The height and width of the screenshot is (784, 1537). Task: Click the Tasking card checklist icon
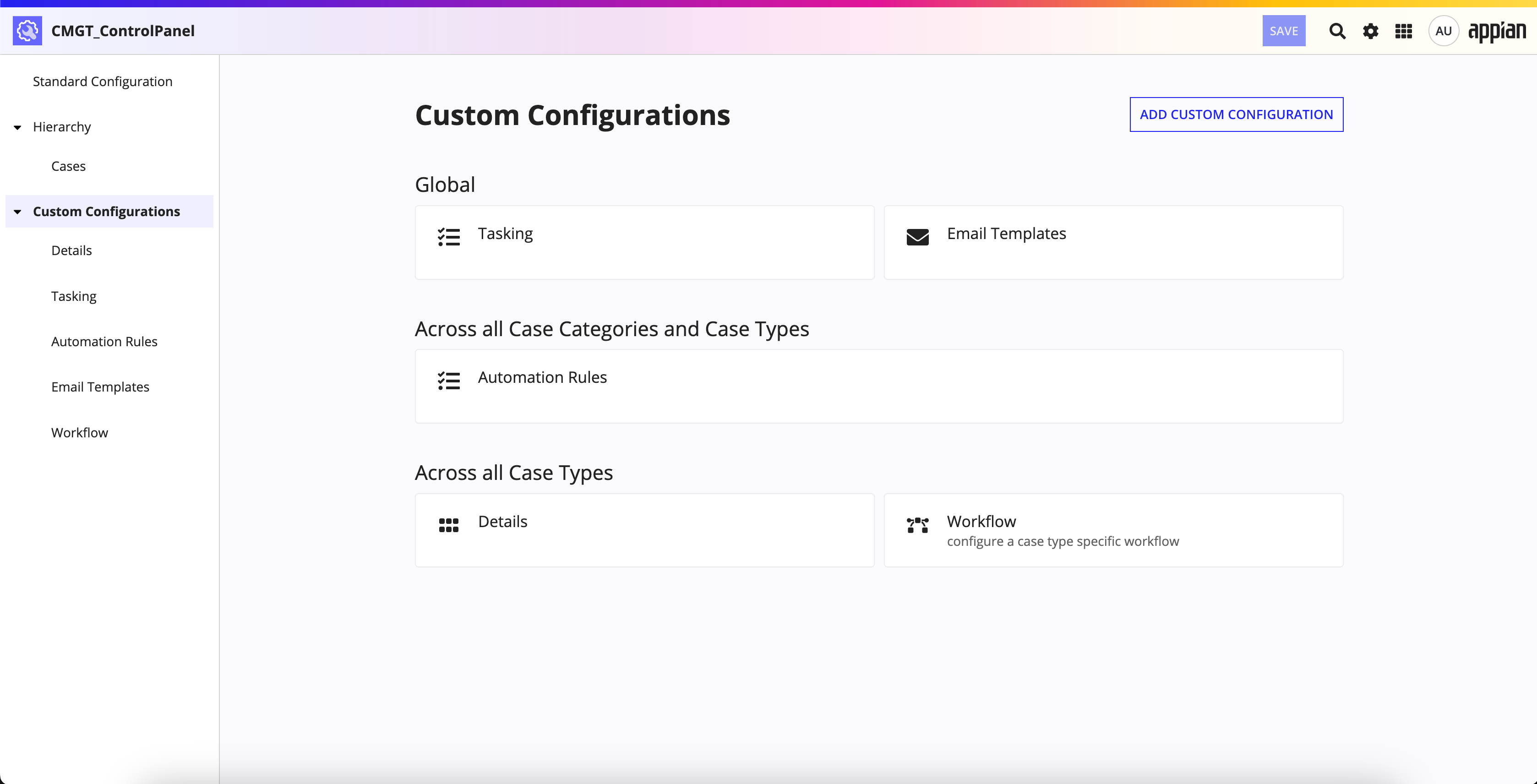(x=449, y=237)
